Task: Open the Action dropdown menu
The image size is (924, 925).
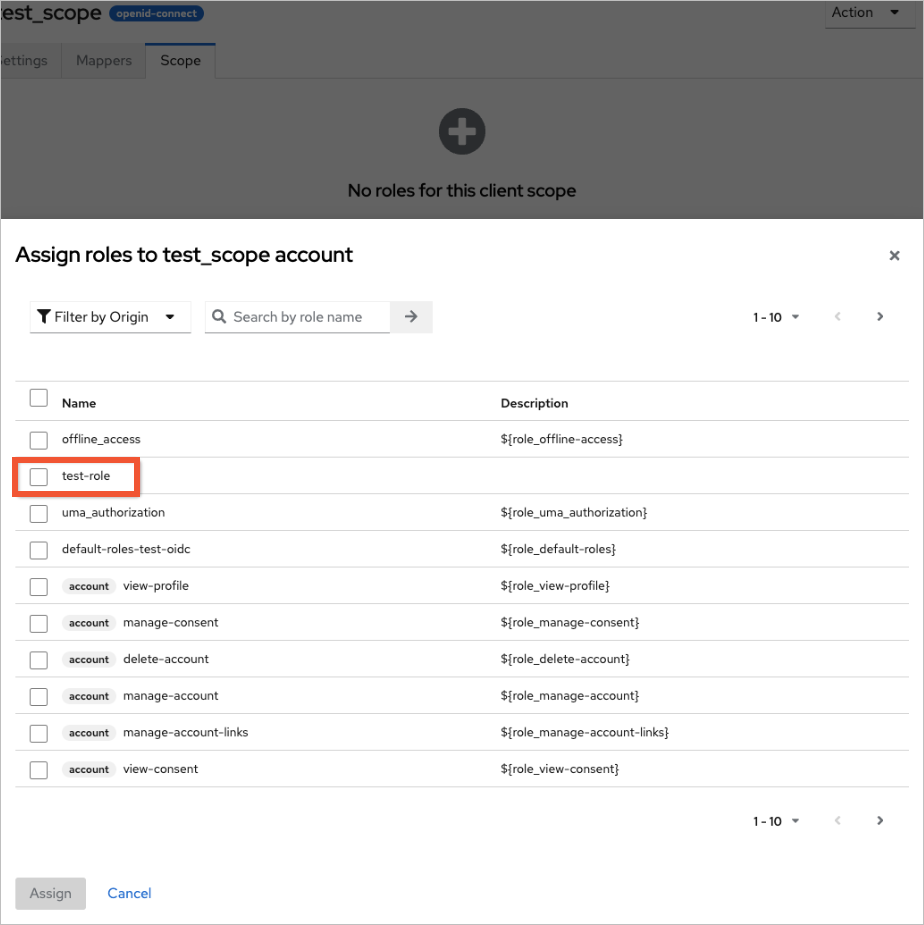Action: (866, 13)
